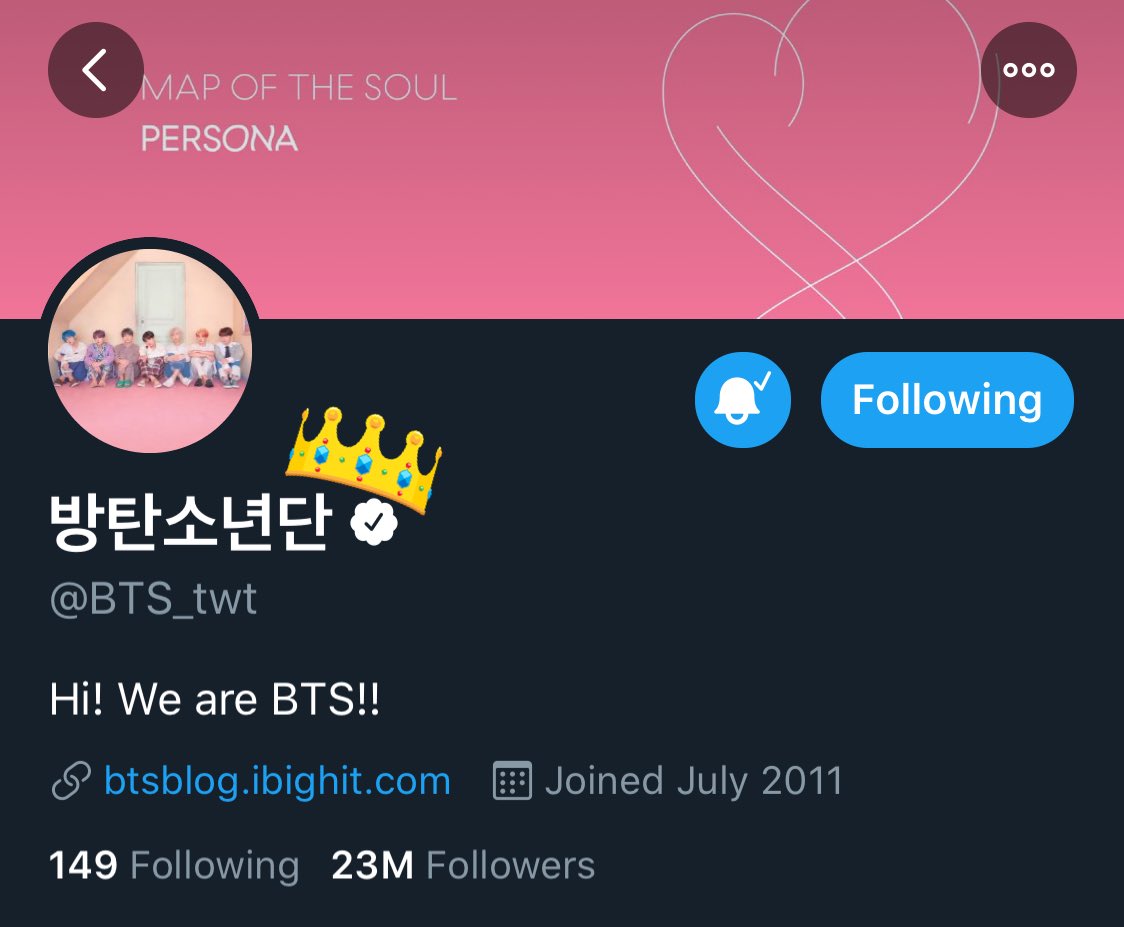View the 149 Following list
Viewport: 1124px width, 927px height.
coord(174,865)
